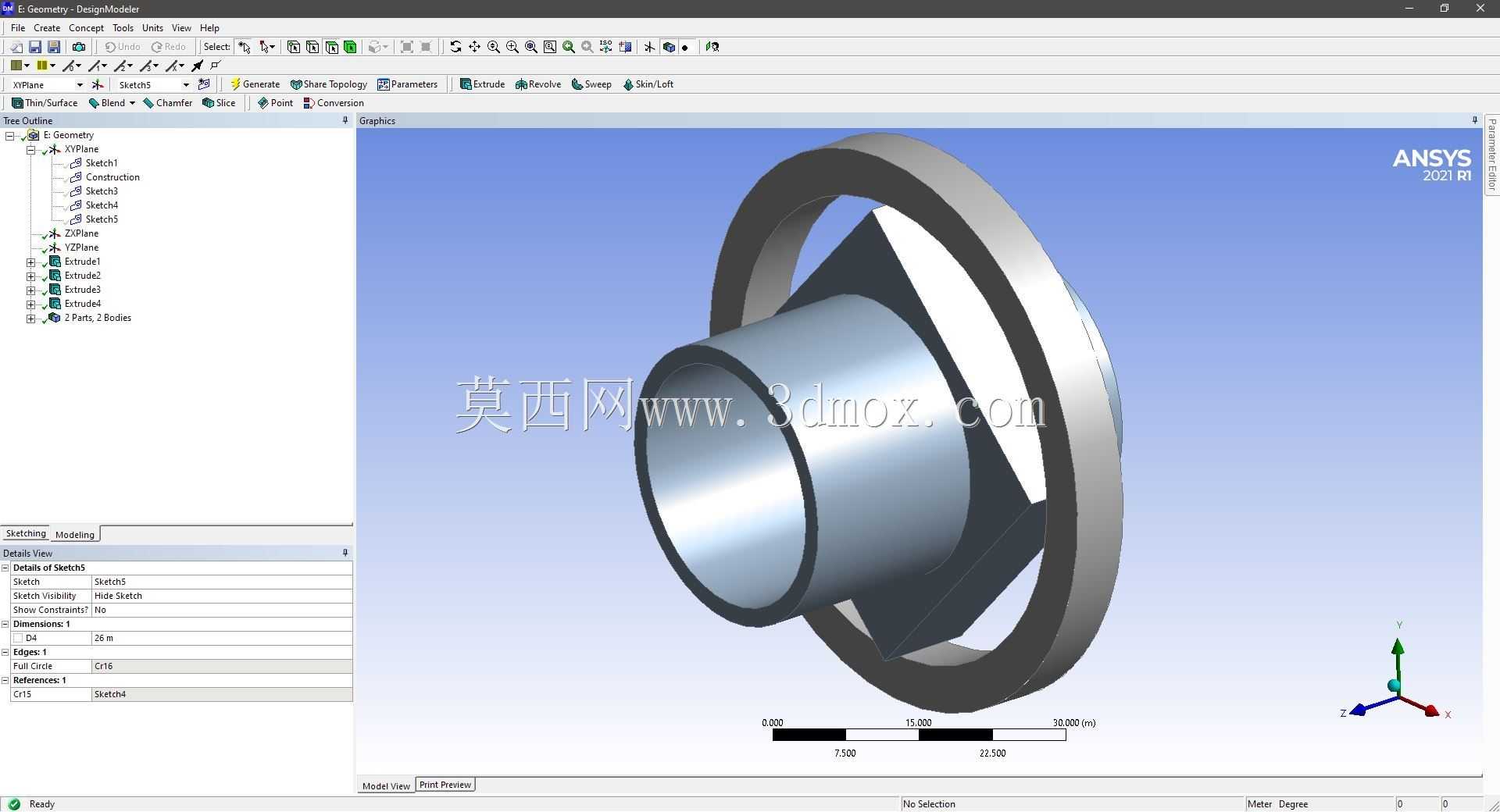Click the Expand Face Selection icon
1500x812 pixels.
click(x=407, y=47)
